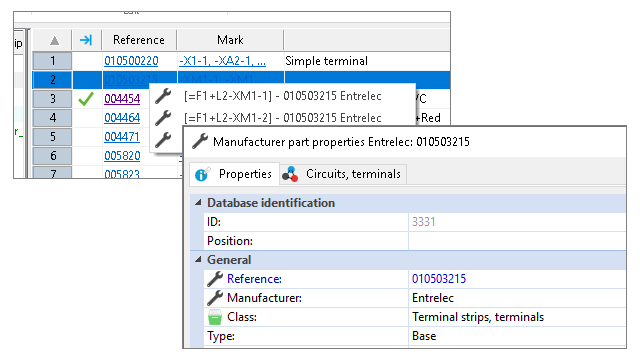Screen dimensions: 640x360
Task: Click wrench icon beside =F1+L2-XM1-2 entry
Action: click(x=163, y=118)
